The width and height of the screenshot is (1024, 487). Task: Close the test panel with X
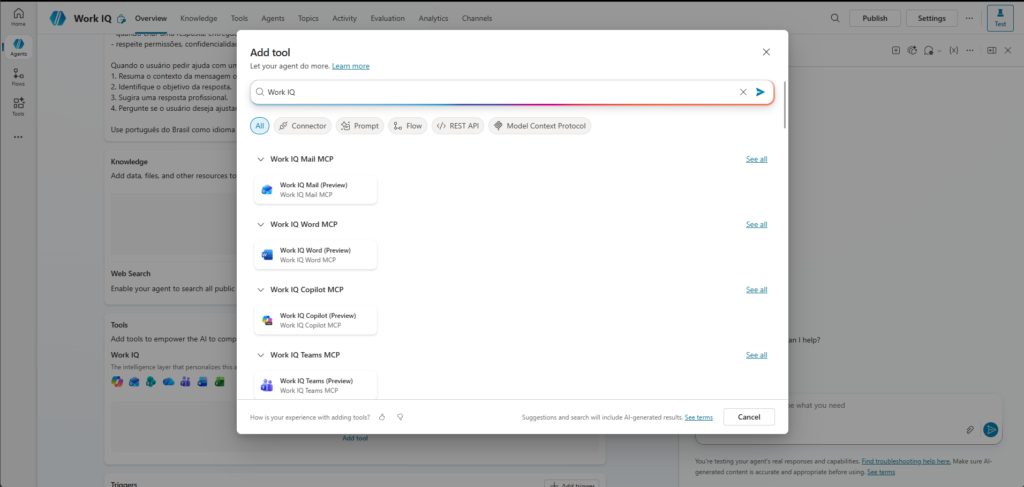pyautogui.click(x=1008, y=50)
